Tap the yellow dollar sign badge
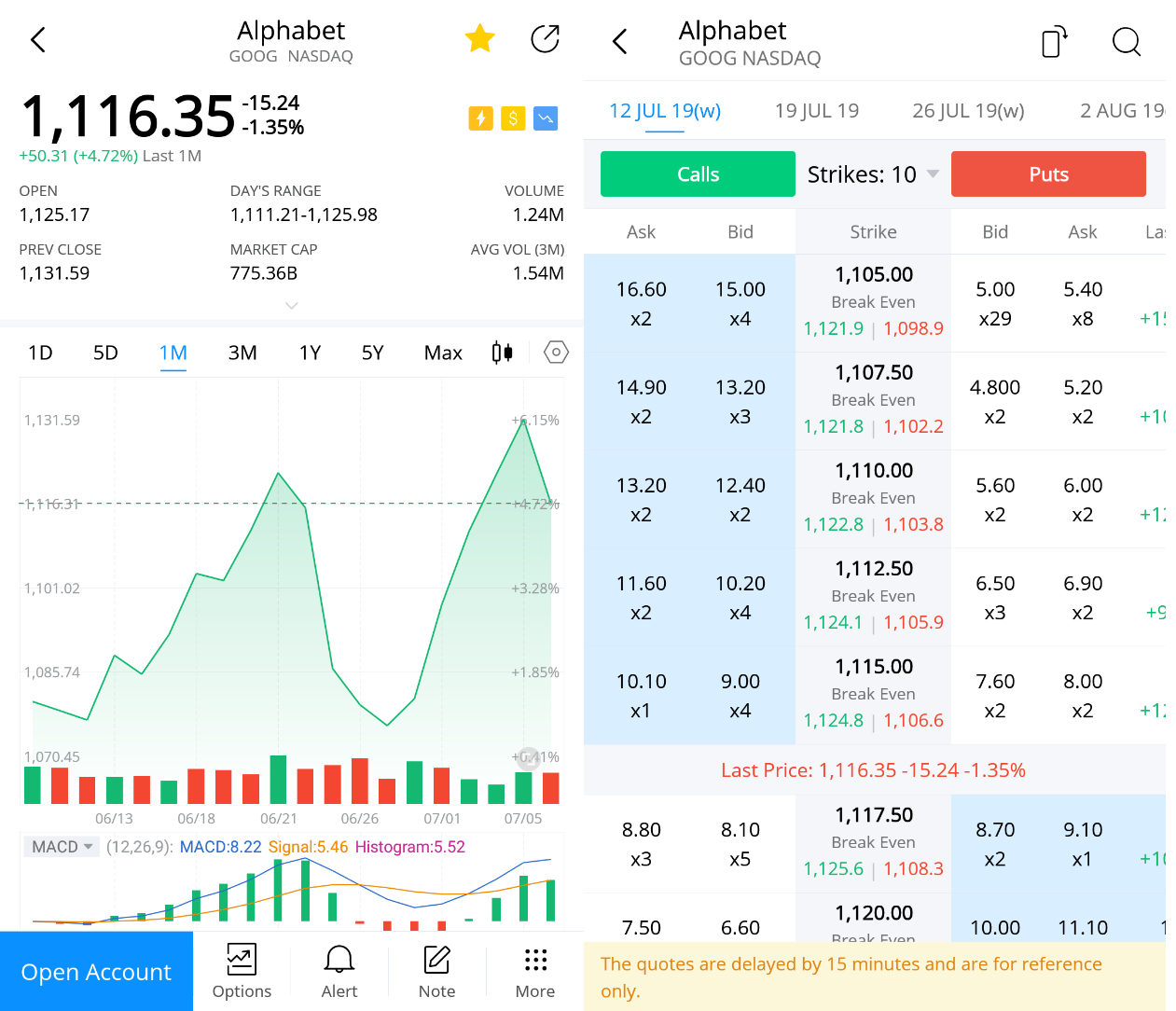Image resolution: width=1176 pixels, height=1011 pixels. (x=513, y=118)
